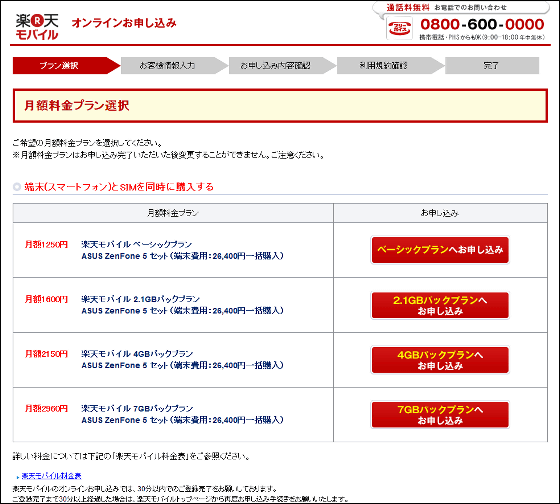Select the 利用規約確認 step
Screen dimensions: 560x504
click(x=390, y=66)
